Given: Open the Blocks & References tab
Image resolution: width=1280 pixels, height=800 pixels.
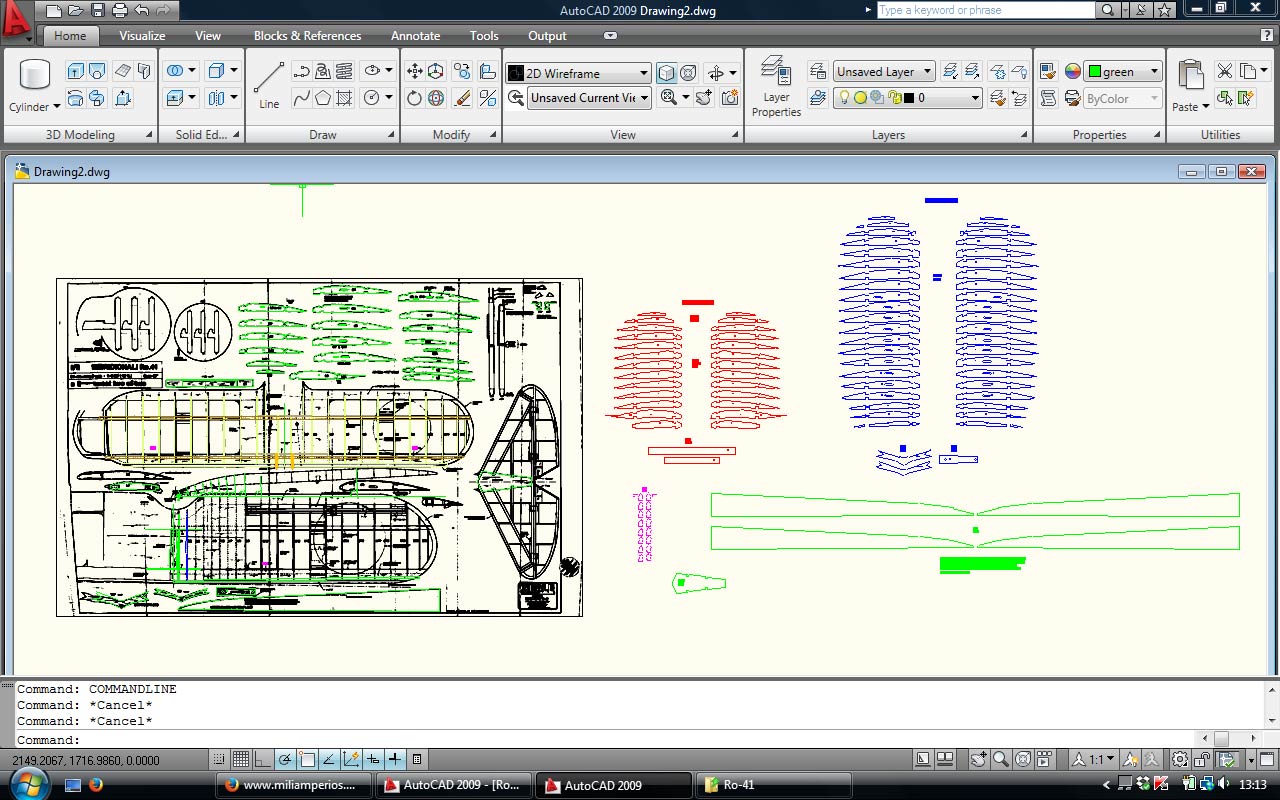Looking at the screenshot, I should coord(307,35).
